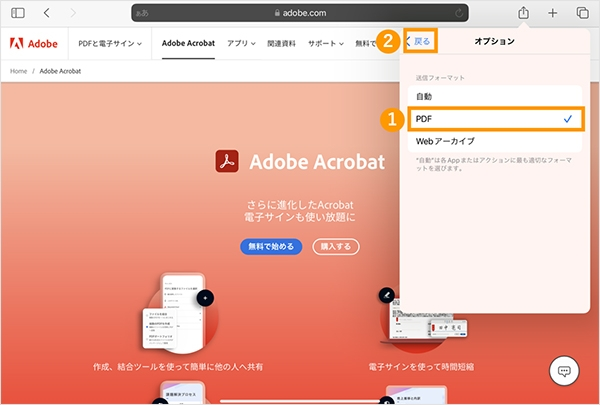Click the adobe.com address bar
Image resolution: width=600 pixels, height=405 pixels.
pos(300,13)
